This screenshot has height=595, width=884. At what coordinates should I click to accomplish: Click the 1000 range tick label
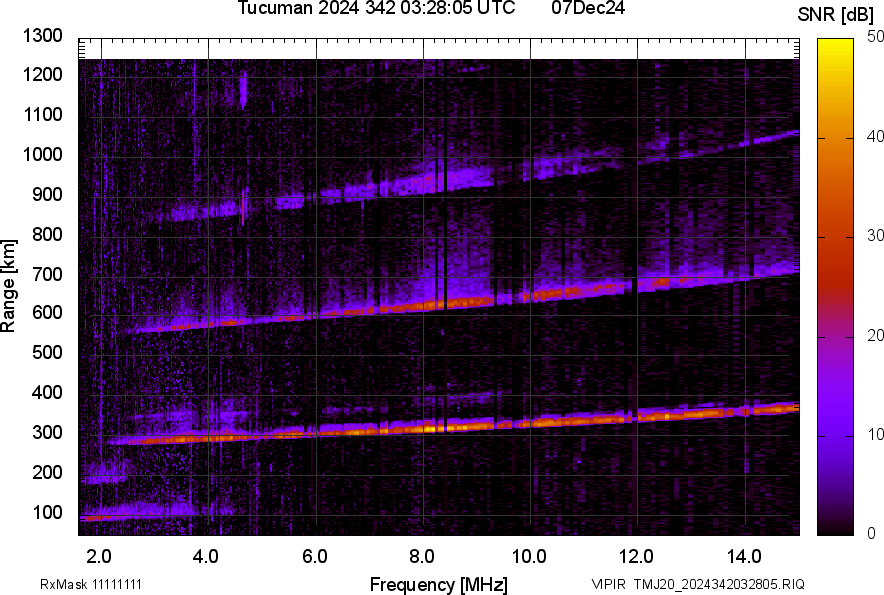pos(42,154)
